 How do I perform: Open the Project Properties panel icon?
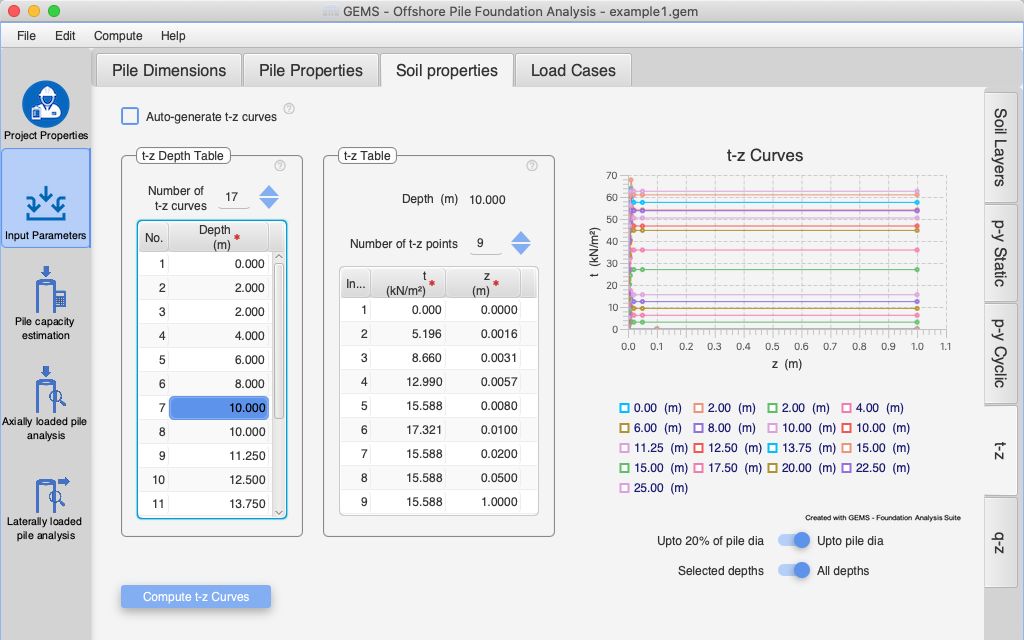click(x=45, y=104)
